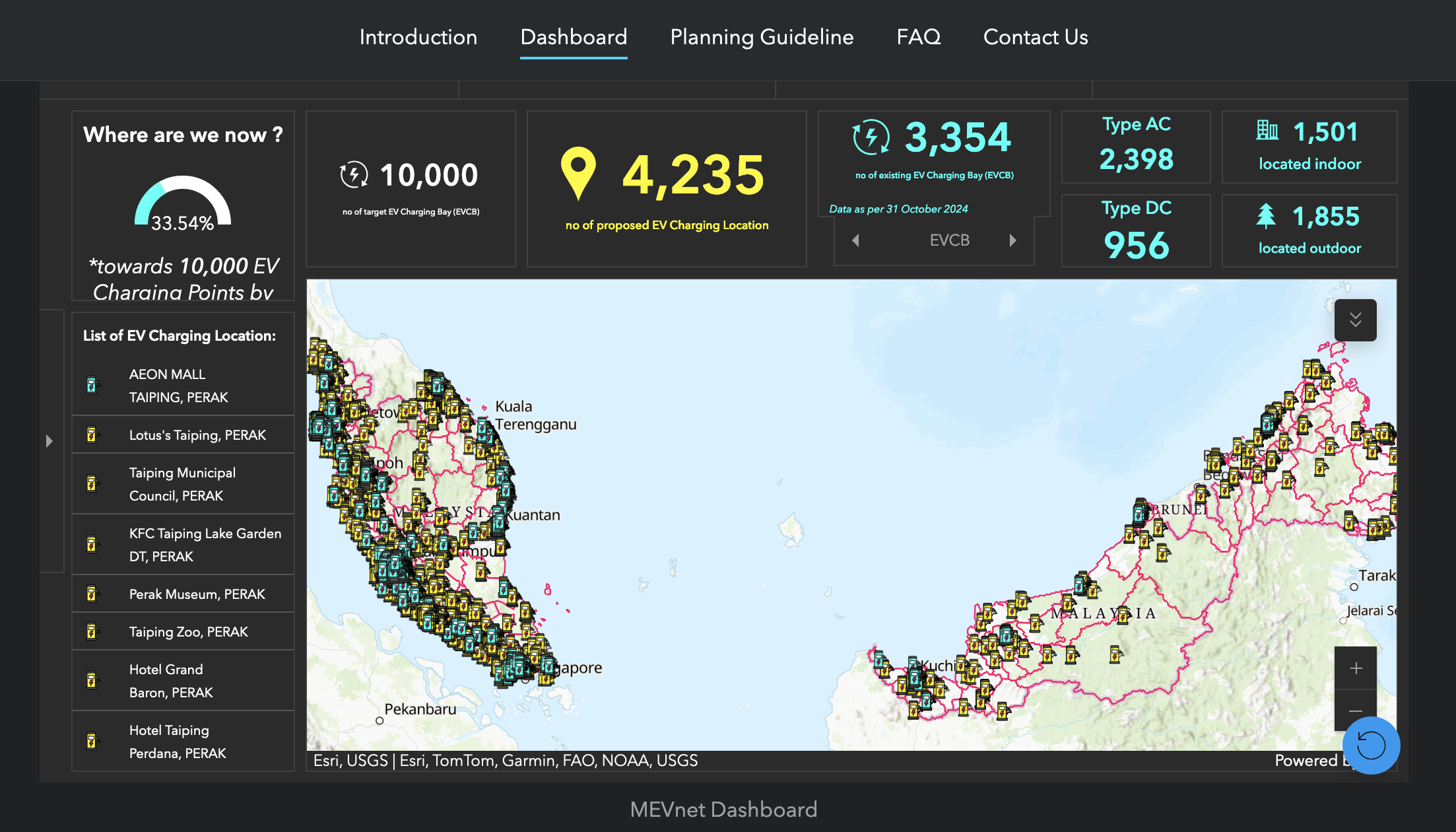Click the indoor building icon

click(x=1267, y=131)
